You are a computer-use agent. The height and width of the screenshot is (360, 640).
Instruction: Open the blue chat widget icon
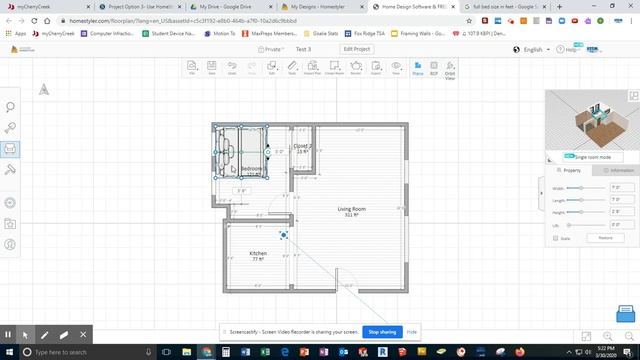pyautogui.click(x=625, y=313)
